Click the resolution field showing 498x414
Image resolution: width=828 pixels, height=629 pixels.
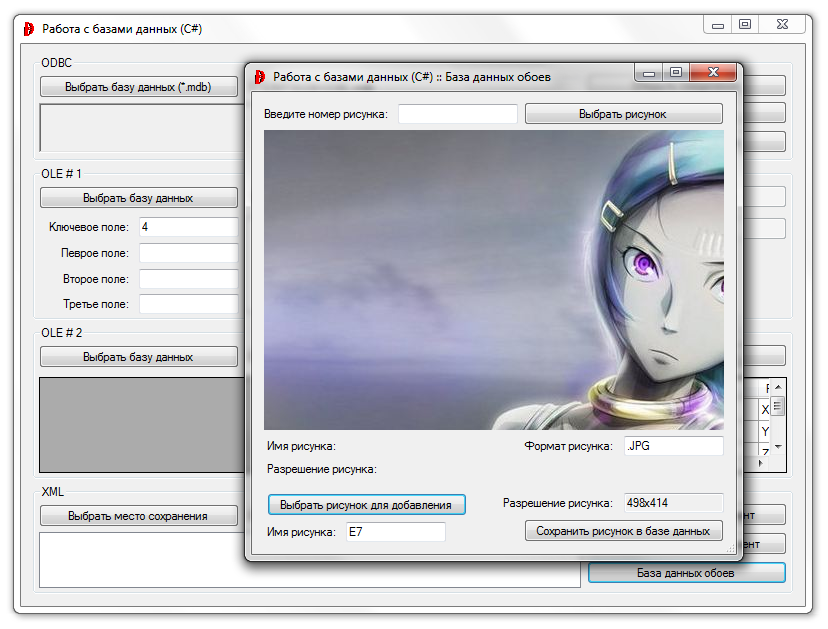[673, 503]
